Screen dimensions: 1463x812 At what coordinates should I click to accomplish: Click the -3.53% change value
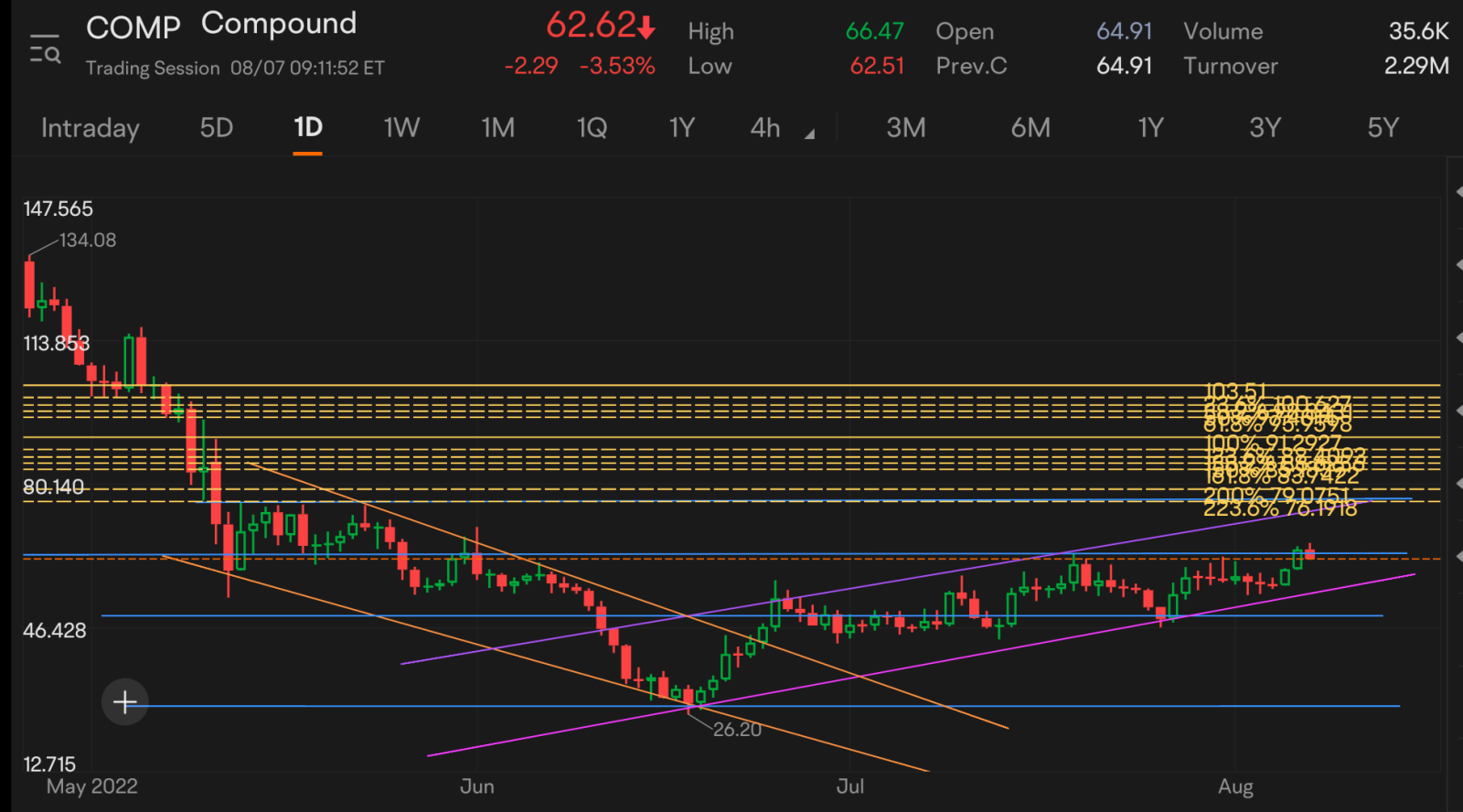(x=617, y=66)
